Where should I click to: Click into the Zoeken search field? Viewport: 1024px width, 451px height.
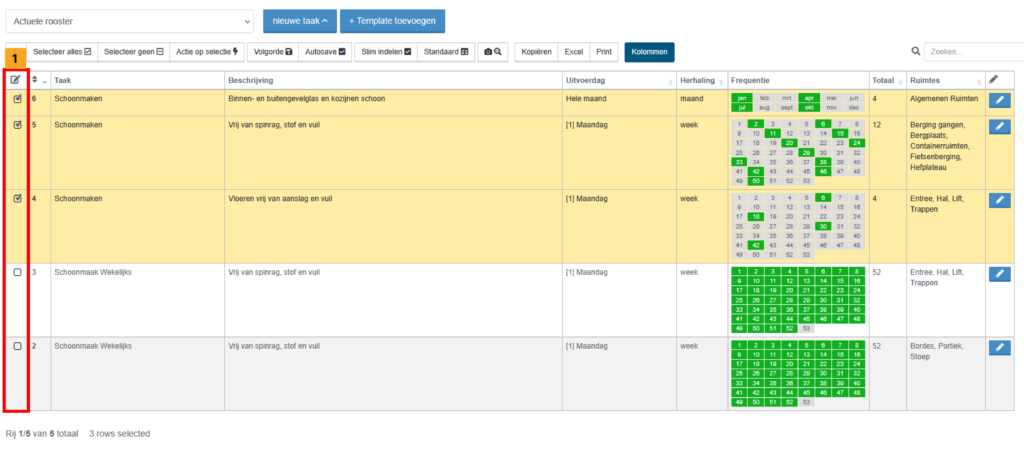970,51
